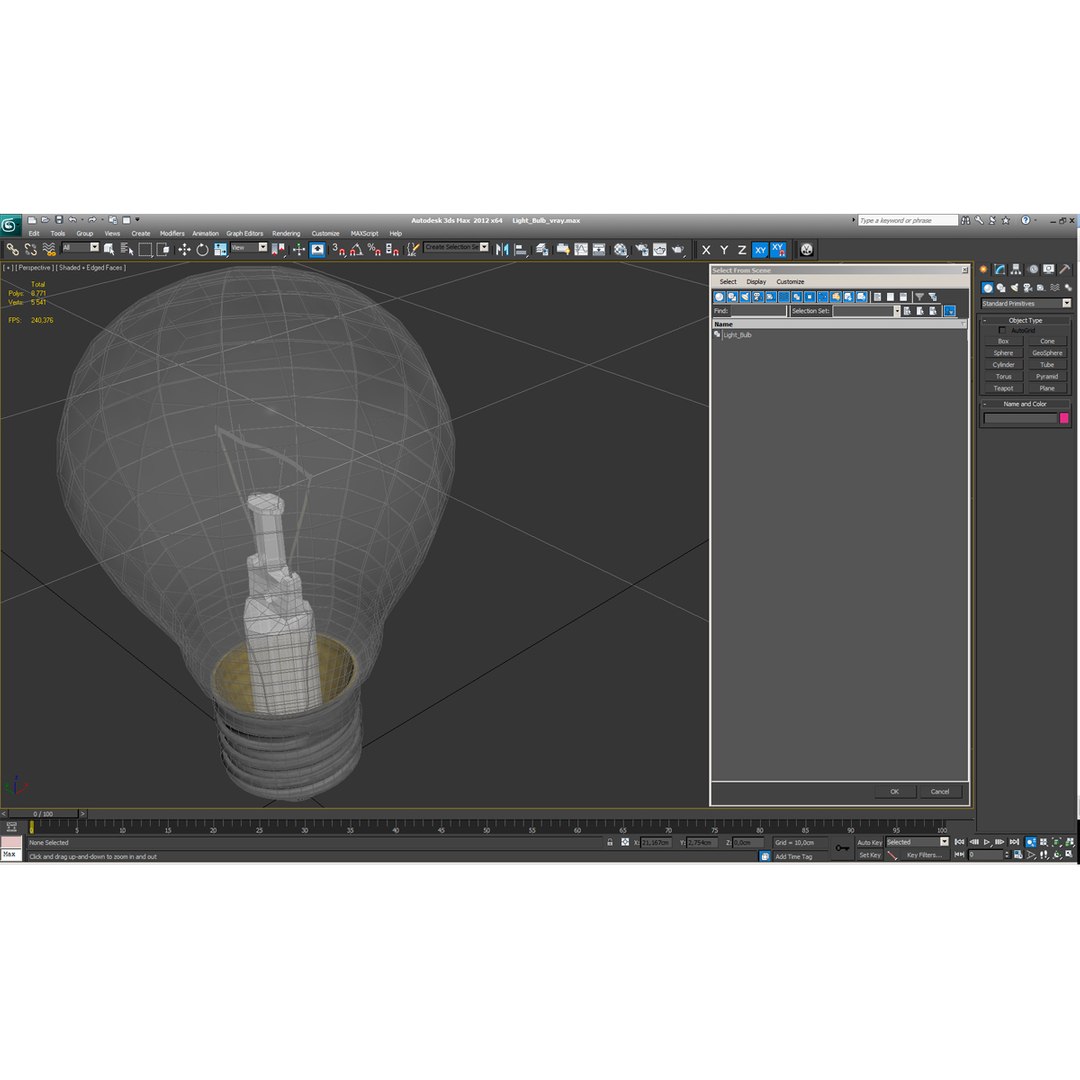Select the Link tool in main toolbar

[12, 249]
